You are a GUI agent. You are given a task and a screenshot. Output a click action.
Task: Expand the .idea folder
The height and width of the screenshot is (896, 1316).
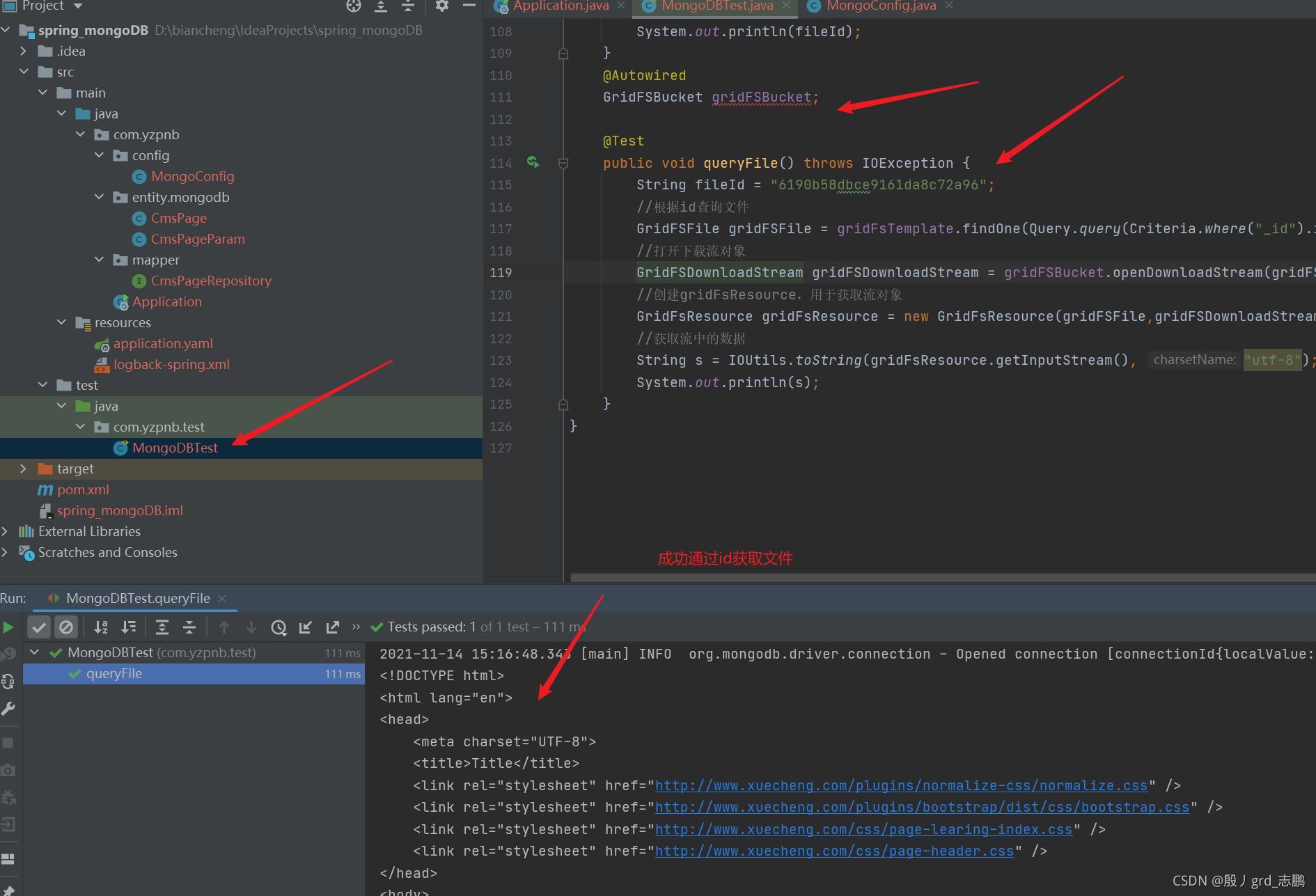pyautogui.click(x=23, y=51)
